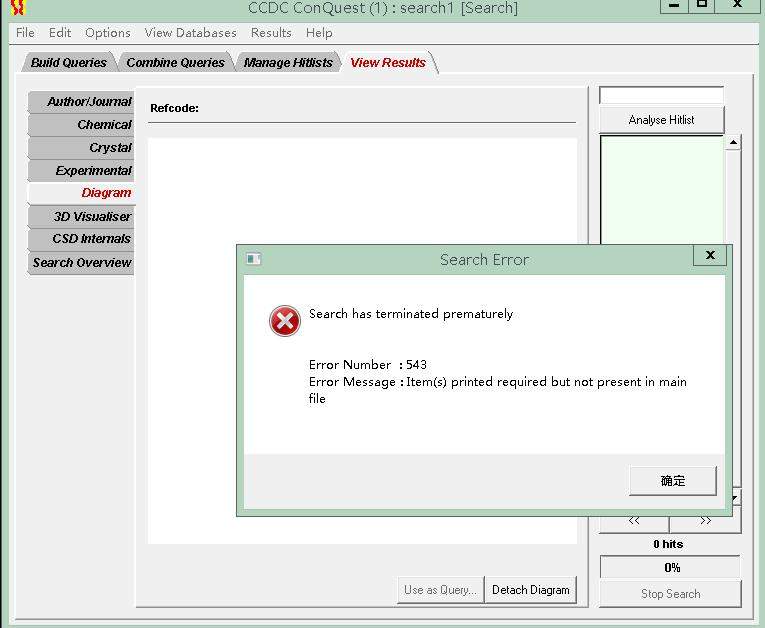Open the File menu

pyautogui.click(x=25, y=33)
